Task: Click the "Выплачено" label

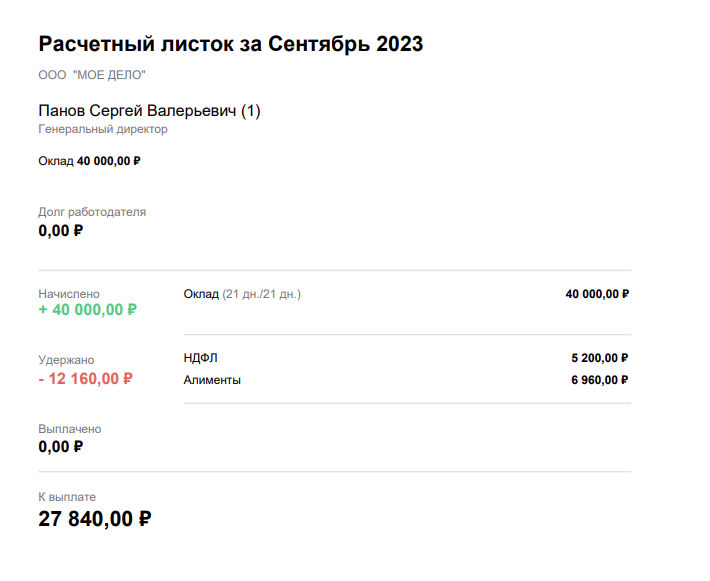Action: click(70, 429)
